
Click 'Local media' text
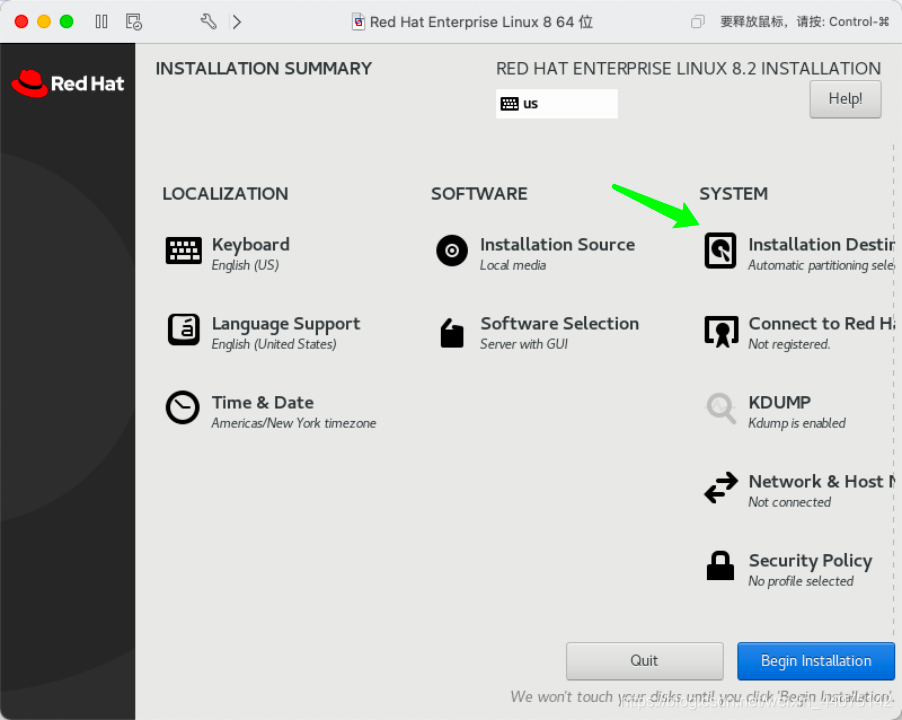[x=513, y=265]
